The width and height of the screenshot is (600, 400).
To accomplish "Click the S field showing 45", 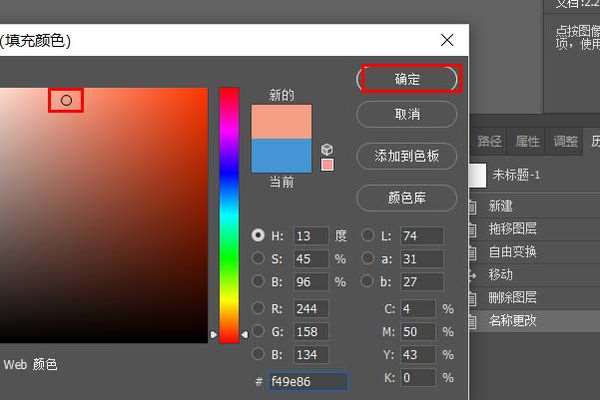I will pyautogui.click(x=311, y=259).
